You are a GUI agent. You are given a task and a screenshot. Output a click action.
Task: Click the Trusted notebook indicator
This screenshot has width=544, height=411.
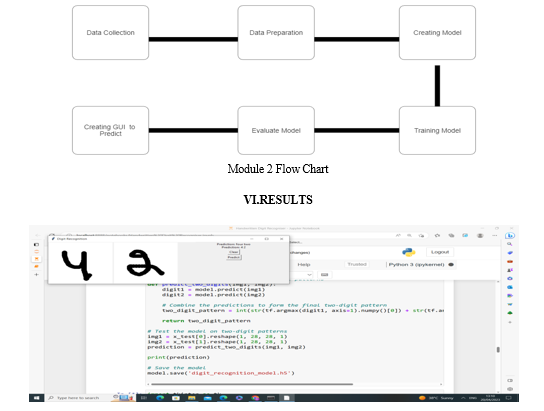point(357,264)
